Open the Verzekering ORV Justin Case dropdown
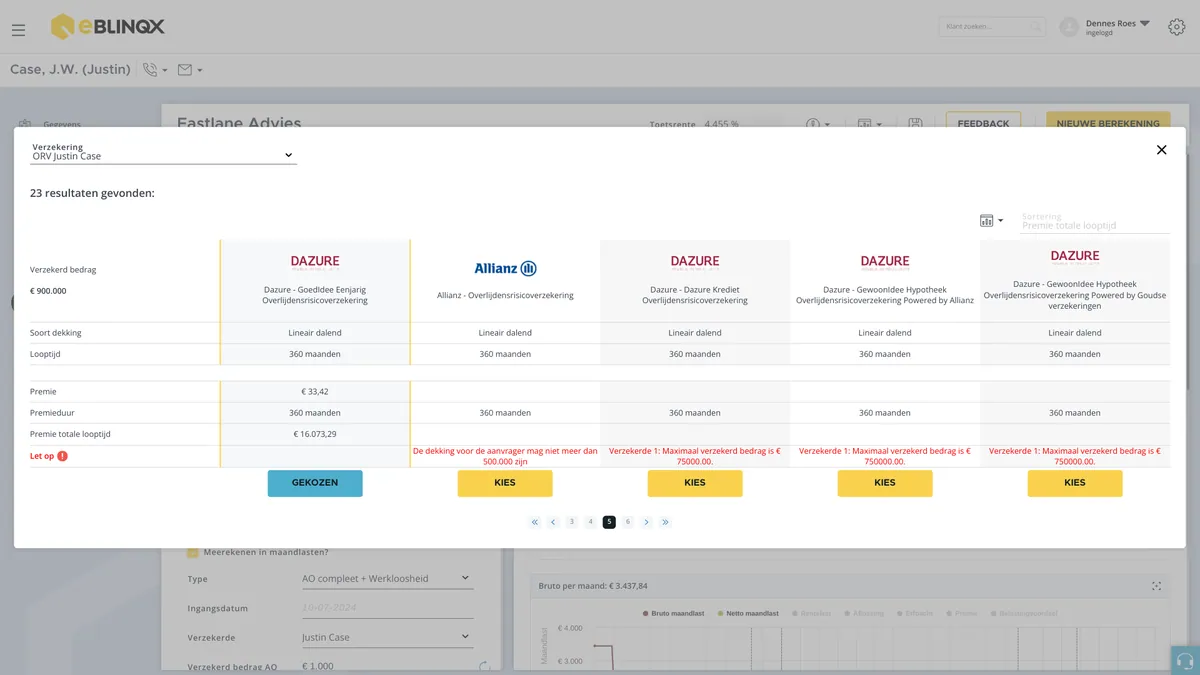The image size is (1200, 675). coord(163,152)
